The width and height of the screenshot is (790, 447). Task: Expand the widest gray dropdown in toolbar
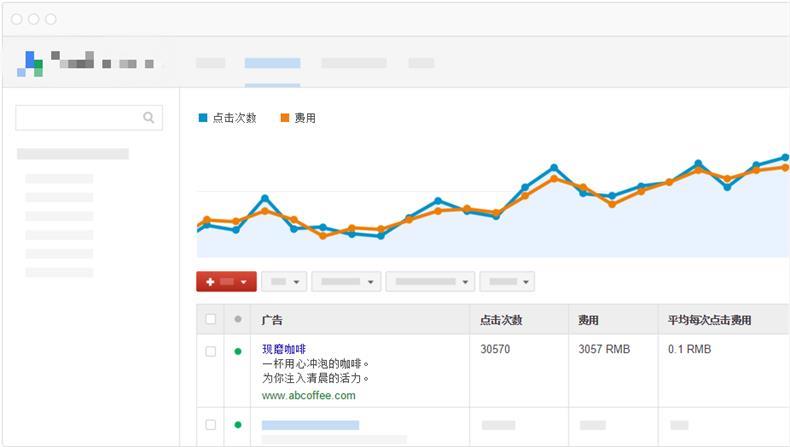tap(430, 282)
